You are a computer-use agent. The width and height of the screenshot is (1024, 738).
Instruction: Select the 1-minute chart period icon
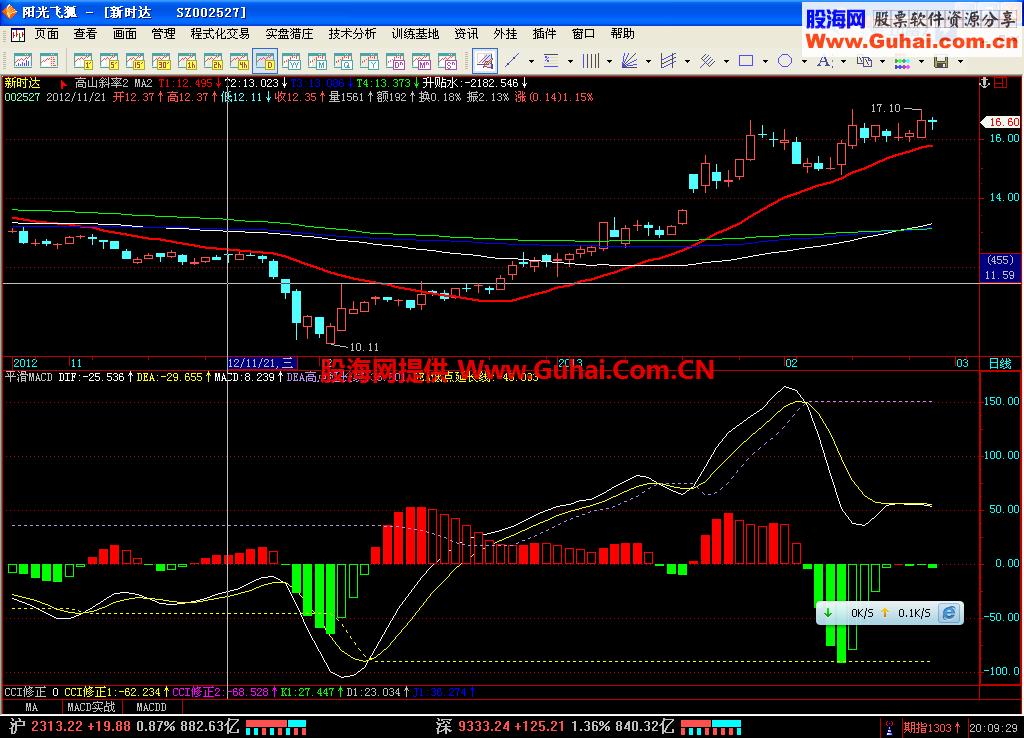[x=83, y=62]
